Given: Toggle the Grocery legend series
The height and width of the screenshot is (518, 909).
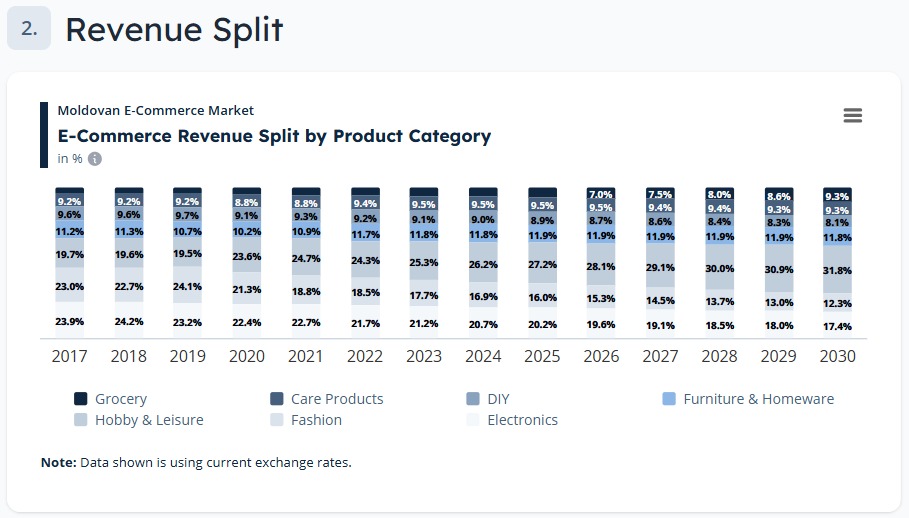Looking at the screenshot, I should pos(120,399).
